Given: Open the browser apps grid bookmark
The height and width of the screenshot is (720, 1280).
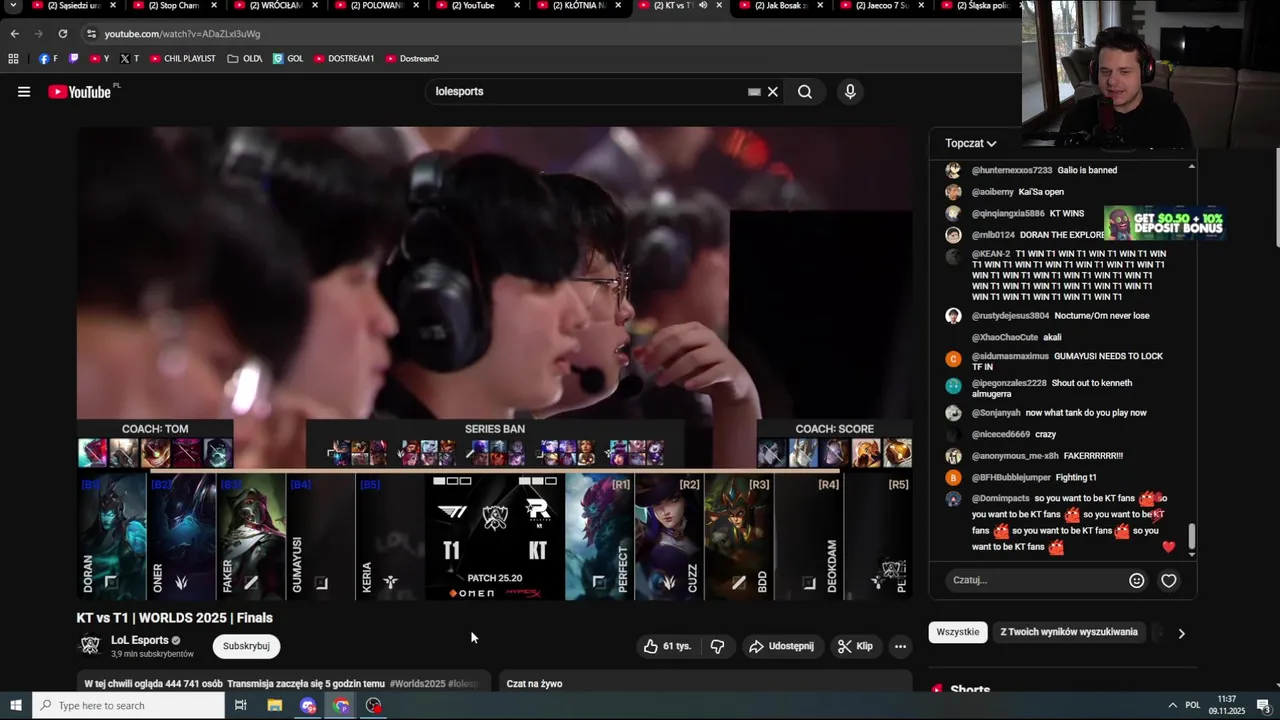Looking at the screenshot, I should (13, 59).
